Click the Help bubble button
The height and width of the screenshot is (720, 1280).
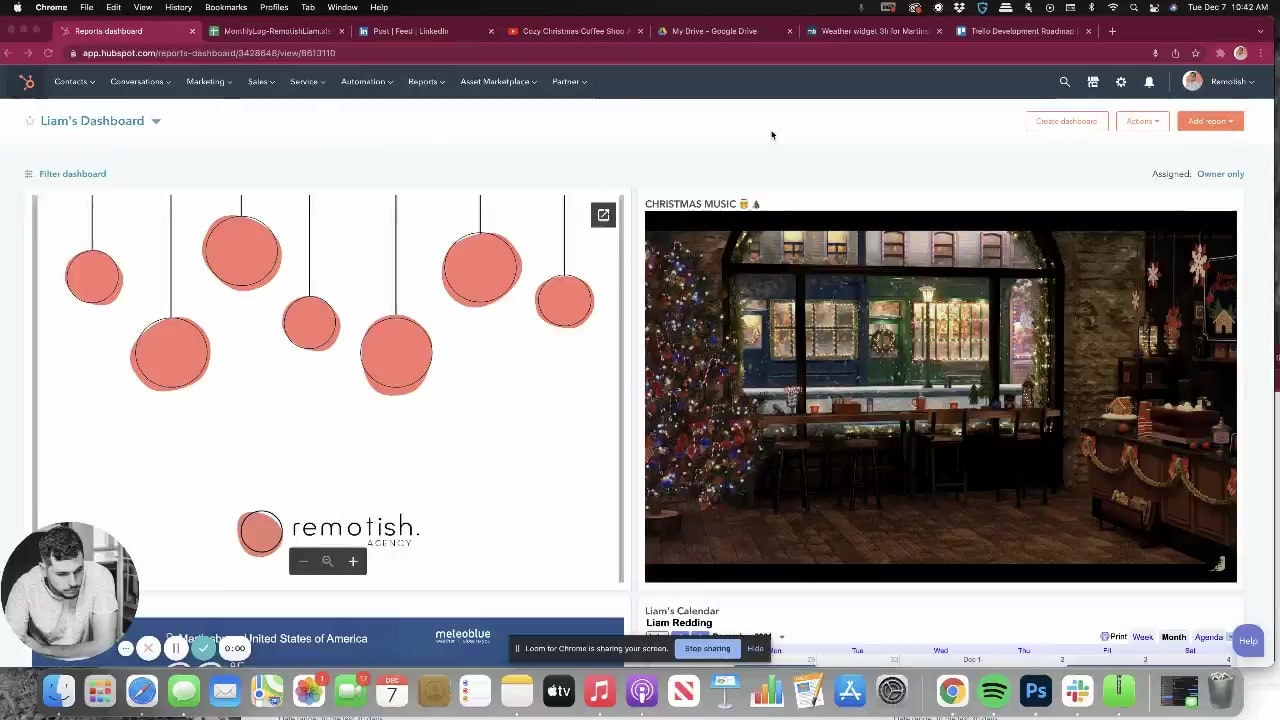(x=1248, y=641)
